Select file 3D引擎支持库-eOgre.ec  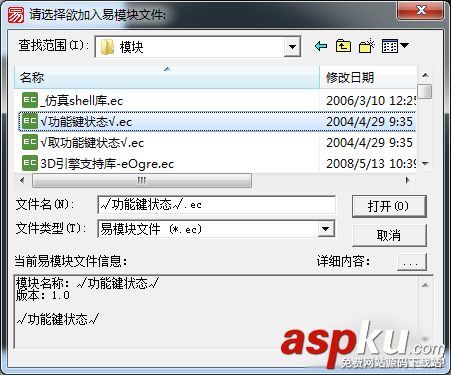(x=107, y=163)
